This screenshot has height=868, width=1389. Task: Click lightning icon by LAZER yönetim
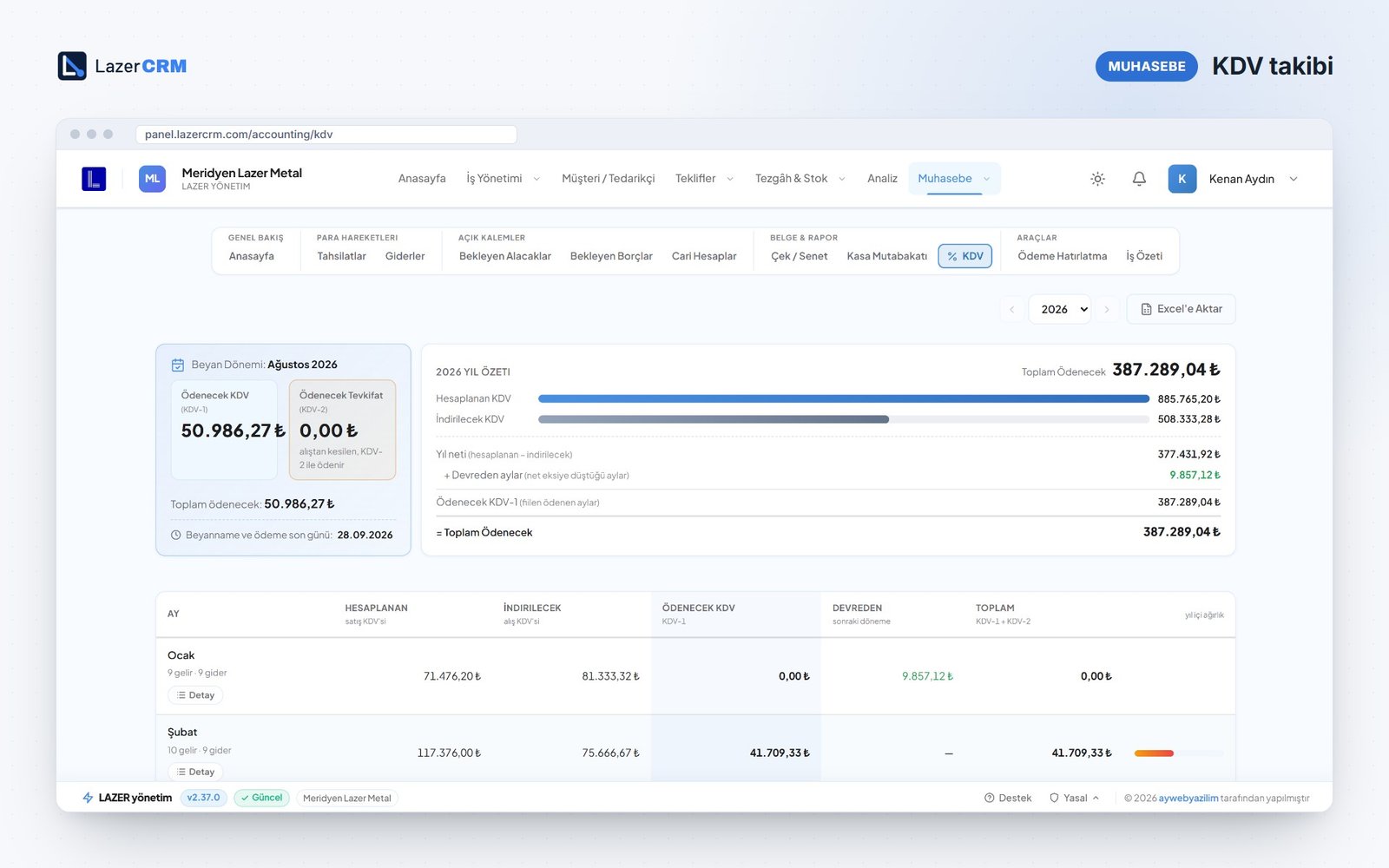(88, 798)
